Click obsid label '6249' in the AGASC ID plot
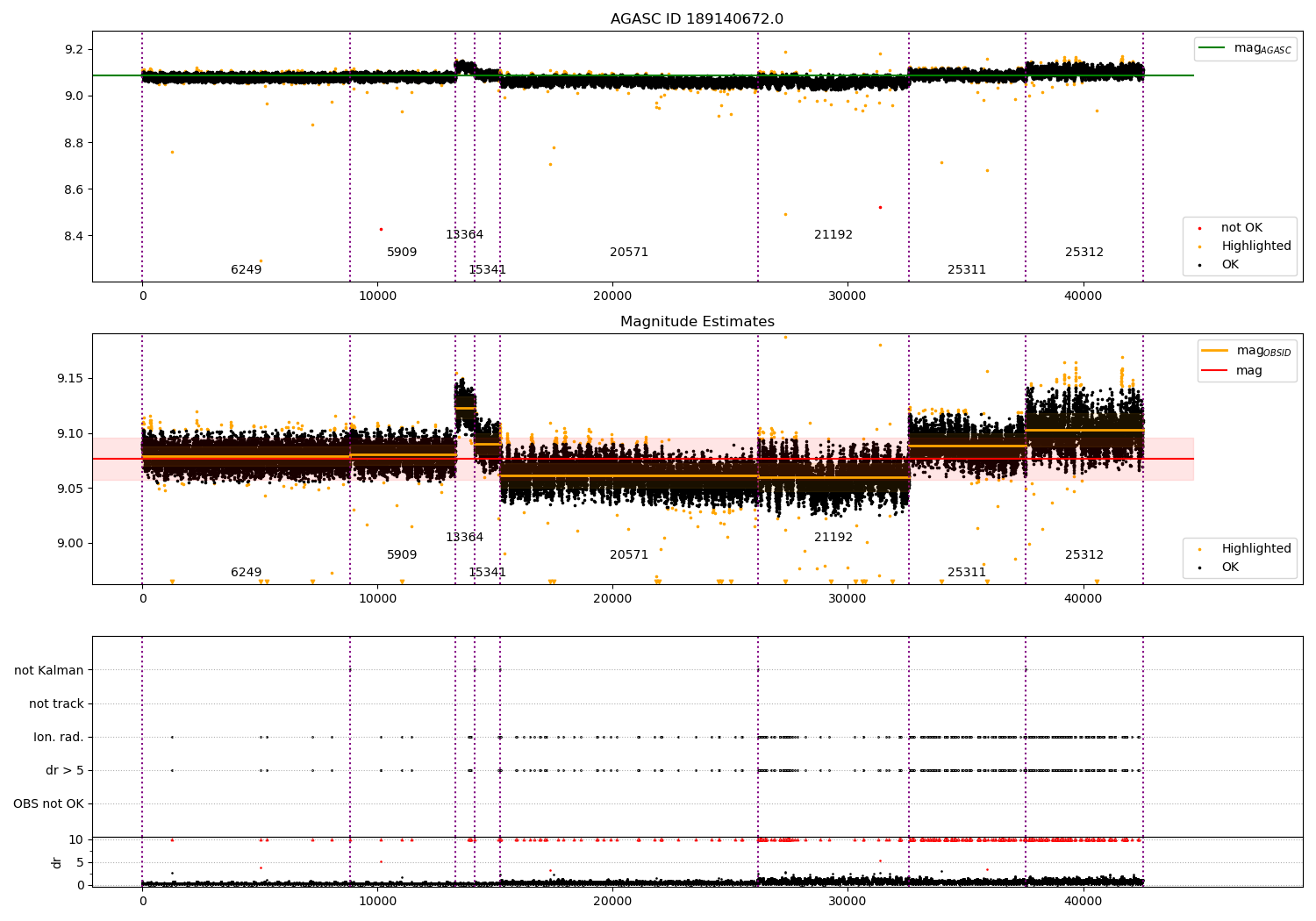Screen dimensions: 1316x921 (247, 270)
